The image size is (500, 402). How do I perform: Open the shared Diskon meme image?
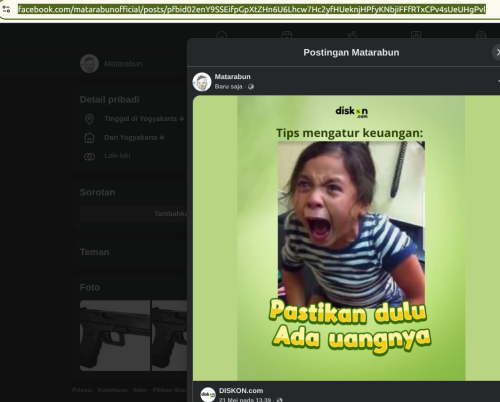[351, 238]
